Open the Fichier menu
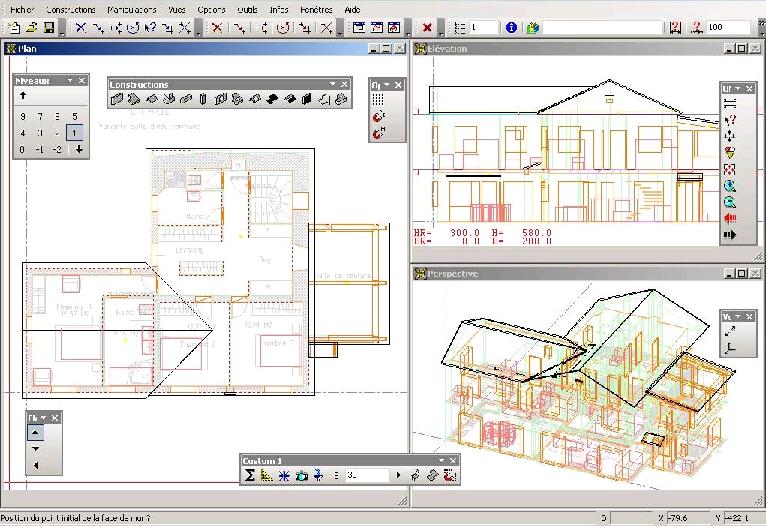The height and width of the screenshot is (526, 766). pyautogui.click(x=21, y=9)
